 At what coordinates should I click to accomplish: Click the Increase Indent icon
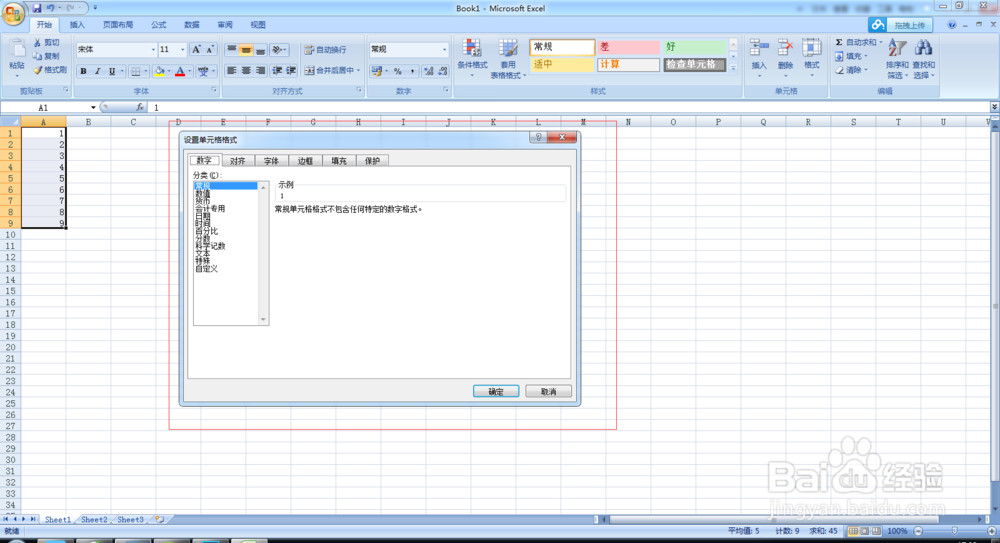click(x=291, y=70)
